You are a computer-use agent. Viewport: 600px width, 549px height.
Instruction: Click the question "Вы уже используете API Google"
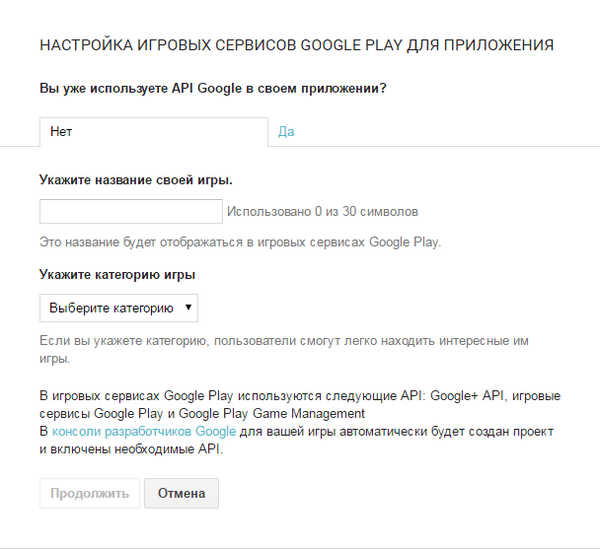[141, 88]
